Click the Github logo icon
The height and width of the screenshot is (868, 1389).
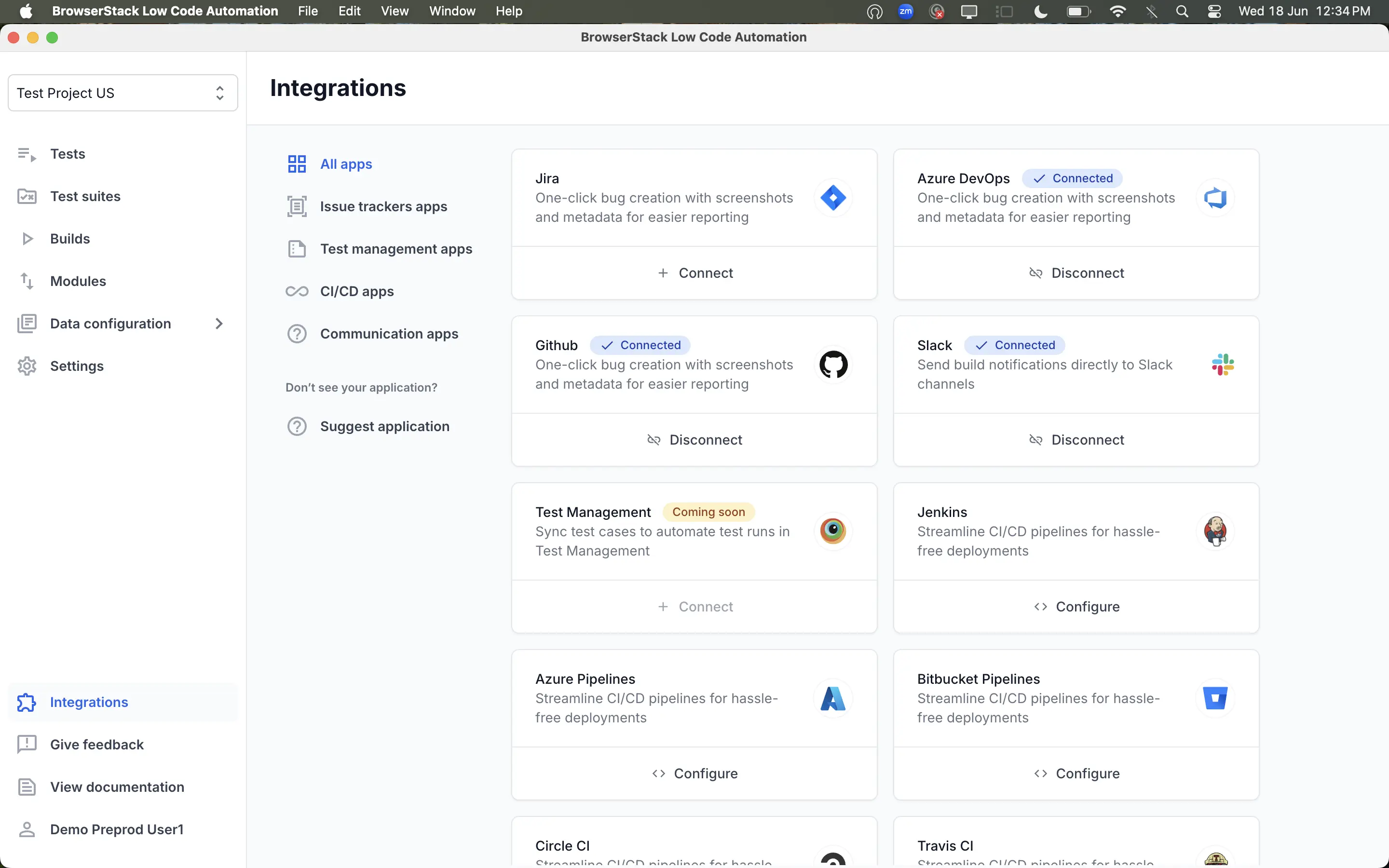point(833,365)
